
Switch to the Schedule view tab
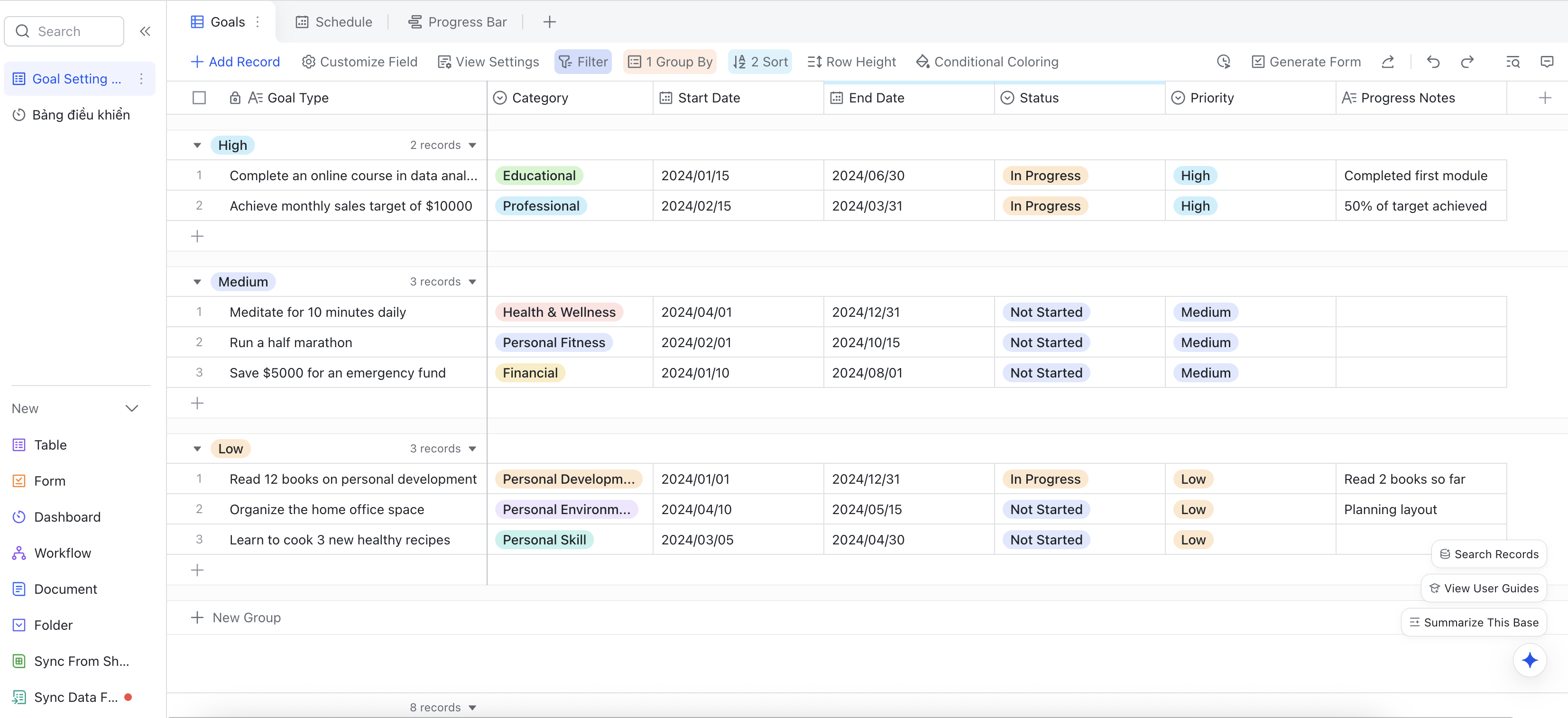coord(334,22)
